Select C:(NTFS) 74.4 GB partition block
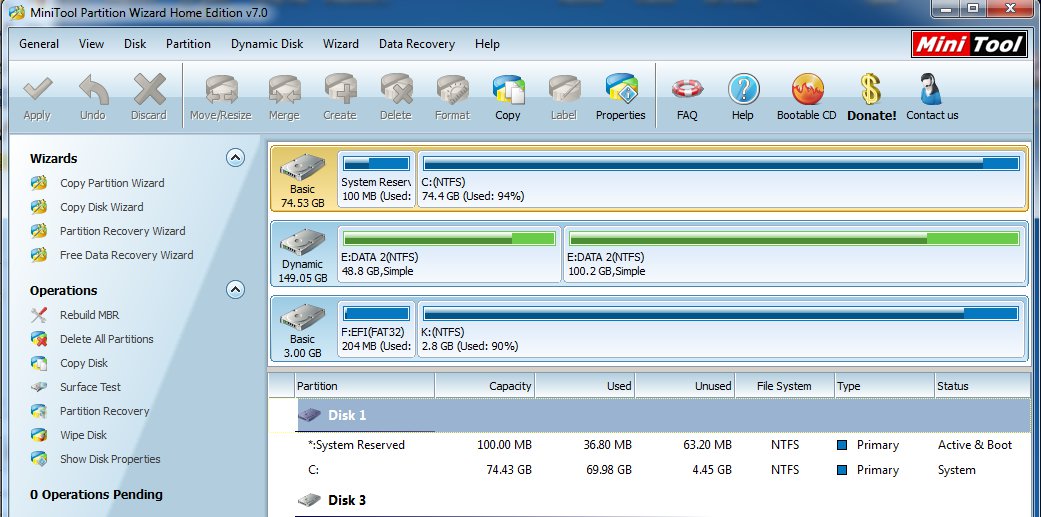 [x=722, y=179]
